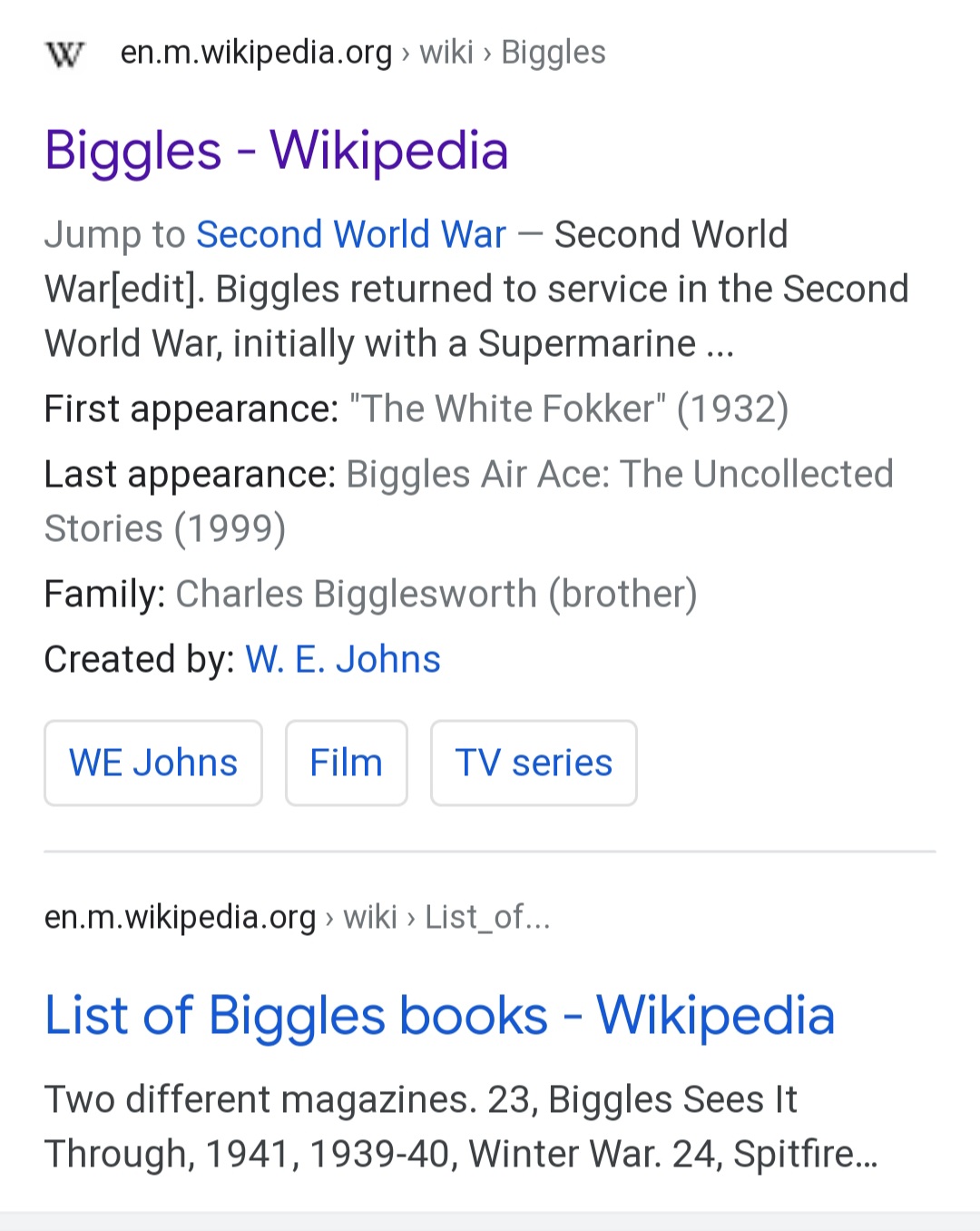Tap the "WE Johns" chip button
Viewport: 980px width, 1231px height.
tap(153, 763)
